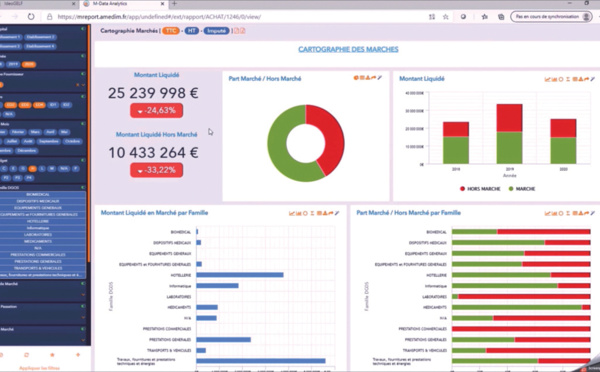Click edit pencil icon in Montant Liquidé panel
The width and height of the screenshot is (600, 372).
pos(593,79)
